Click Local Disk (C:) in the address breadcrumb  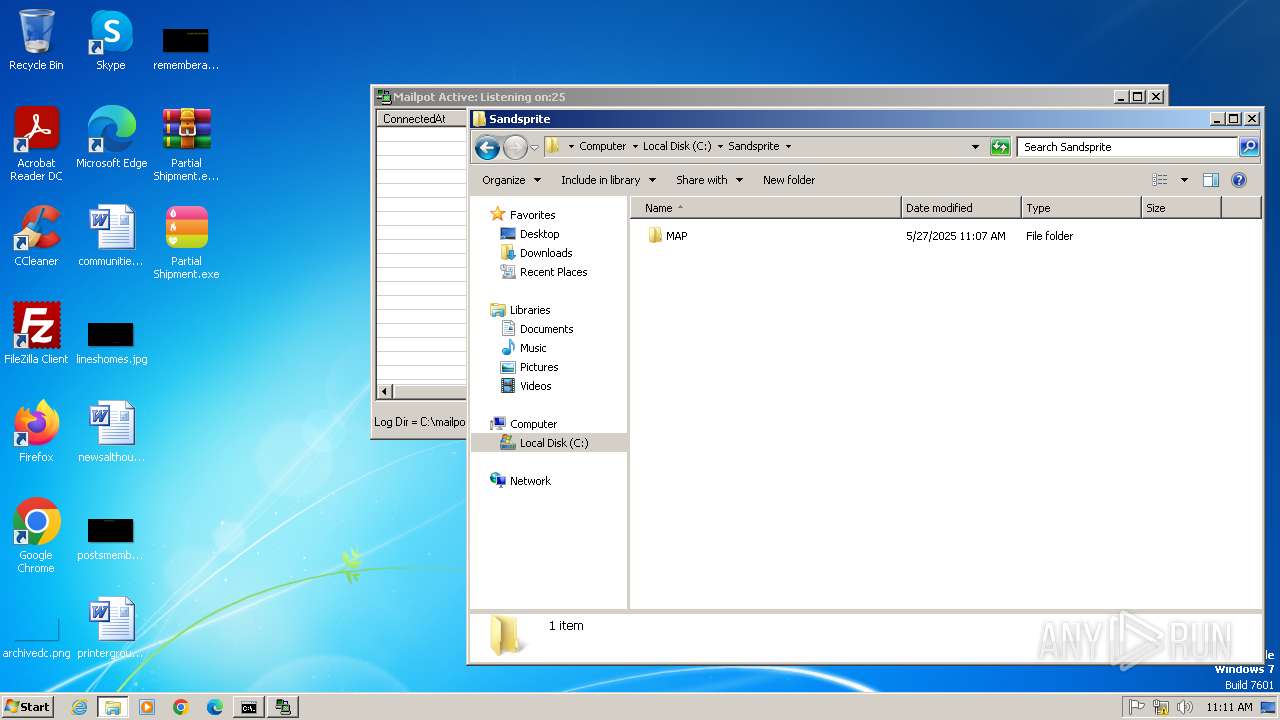point(677,146)
